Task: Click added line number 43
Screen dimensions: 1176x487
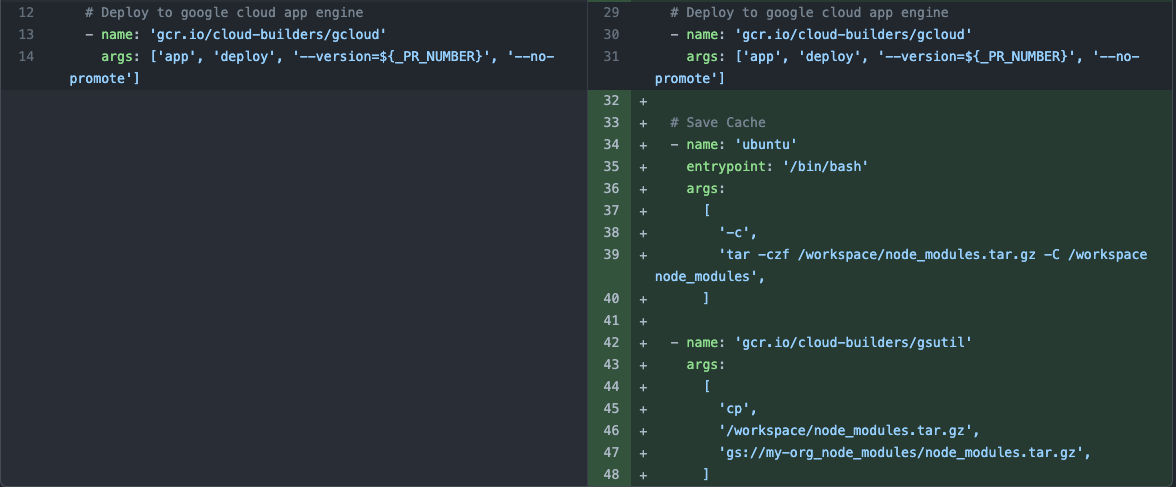Action: tap(610, 365)
